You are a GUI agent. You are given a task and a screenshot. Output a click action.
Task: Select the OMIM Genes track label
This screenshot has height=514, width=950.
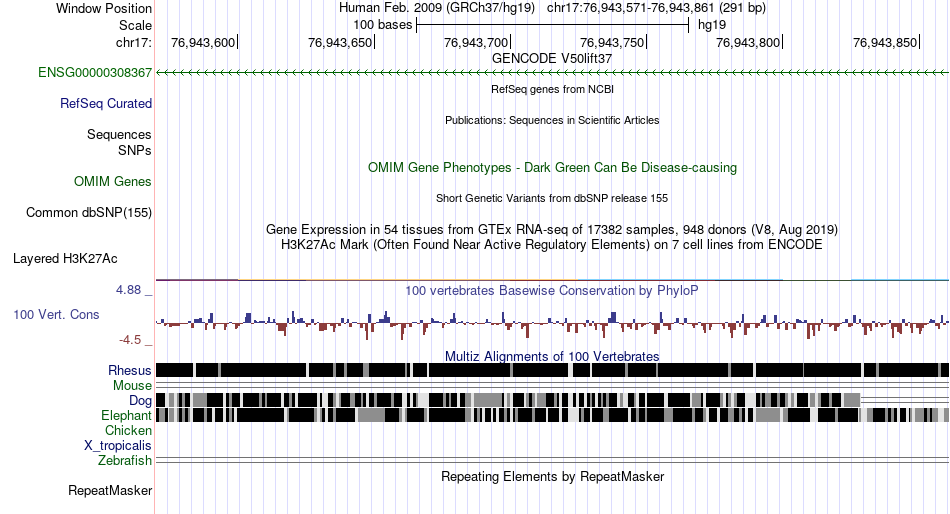(x=113, y=182)
